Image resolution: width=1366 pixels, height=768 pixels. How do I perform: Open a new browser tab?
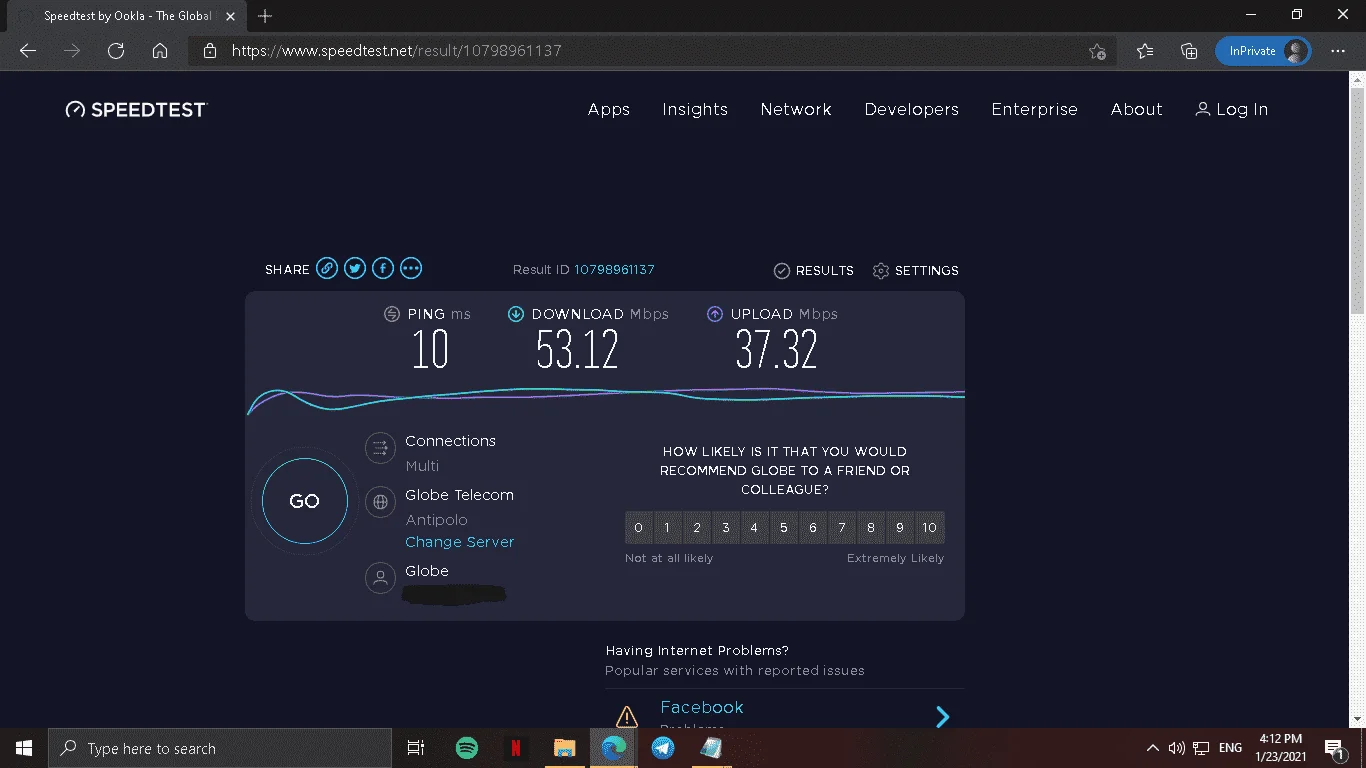pos(265,16)
